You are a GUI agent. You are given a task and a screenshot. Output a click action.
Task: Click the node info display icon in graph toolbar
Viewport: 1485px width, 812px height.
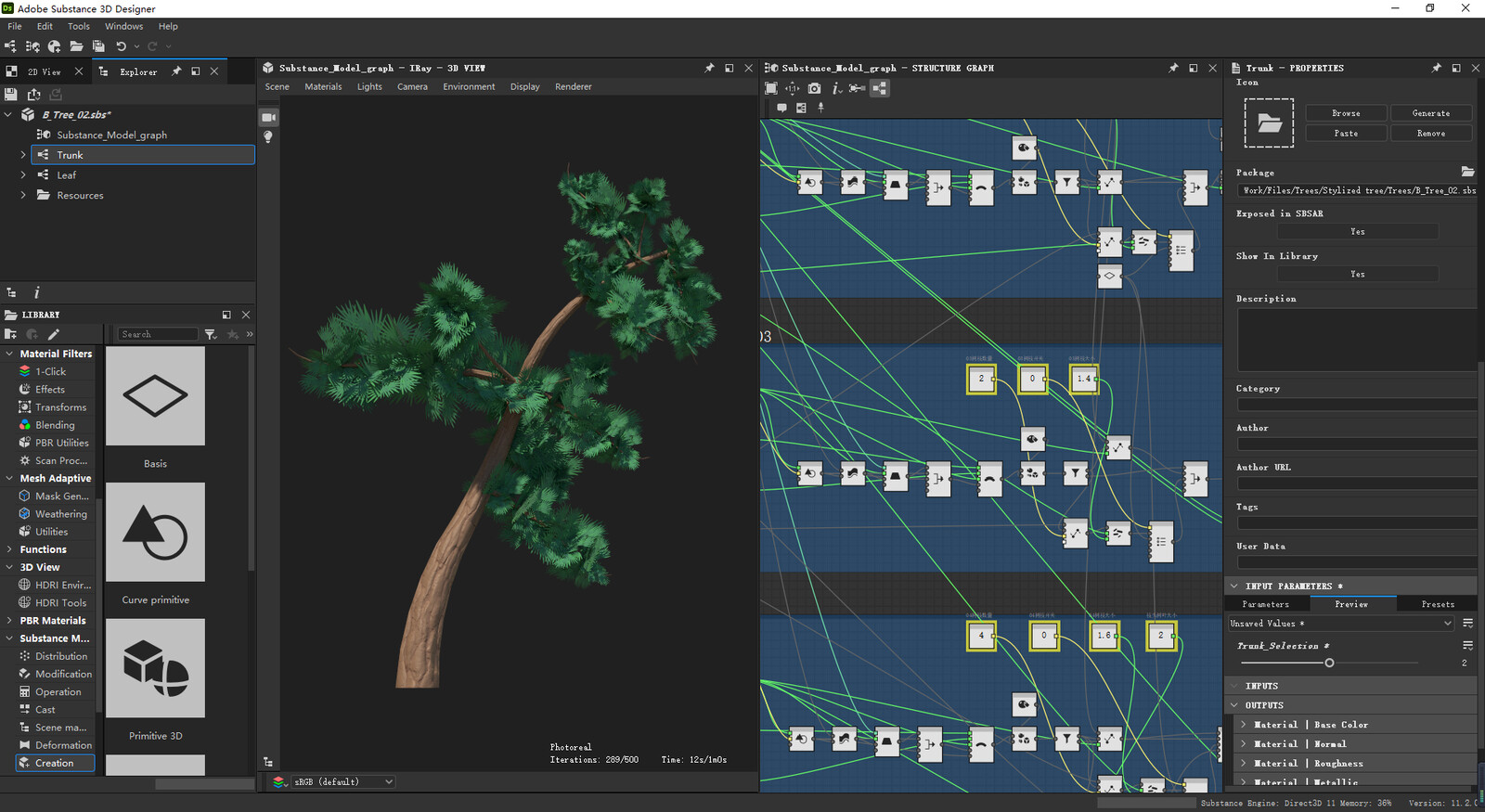(836, 88)
